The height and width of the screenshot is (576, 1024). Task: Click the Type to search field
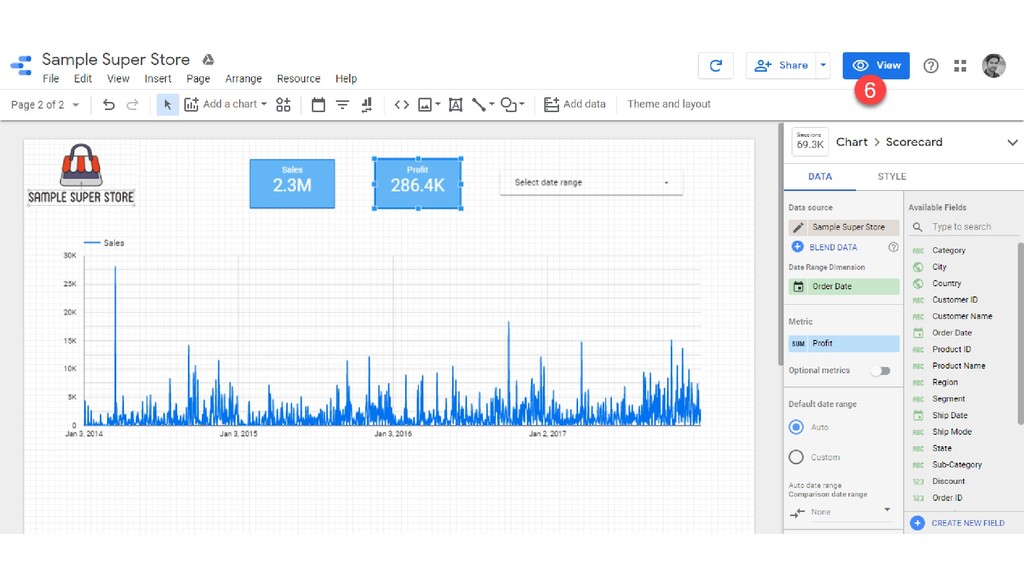pyautogui.click(x=961, y=227)
